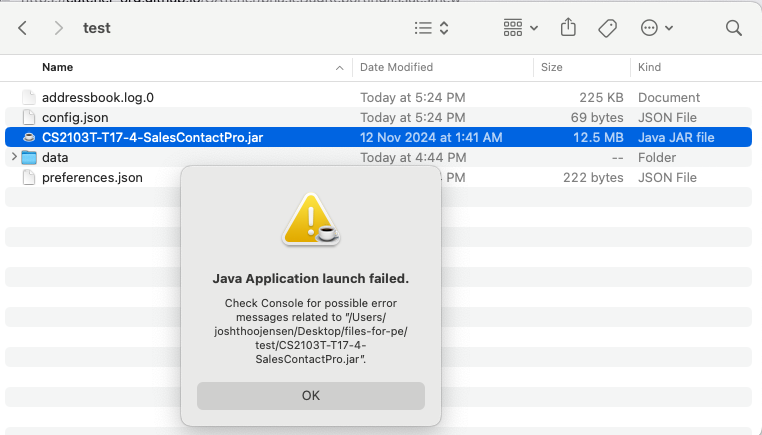This screenshot has width=762, height=435.
Task: Sort by Date Modified column
Action: coord(396,67)
